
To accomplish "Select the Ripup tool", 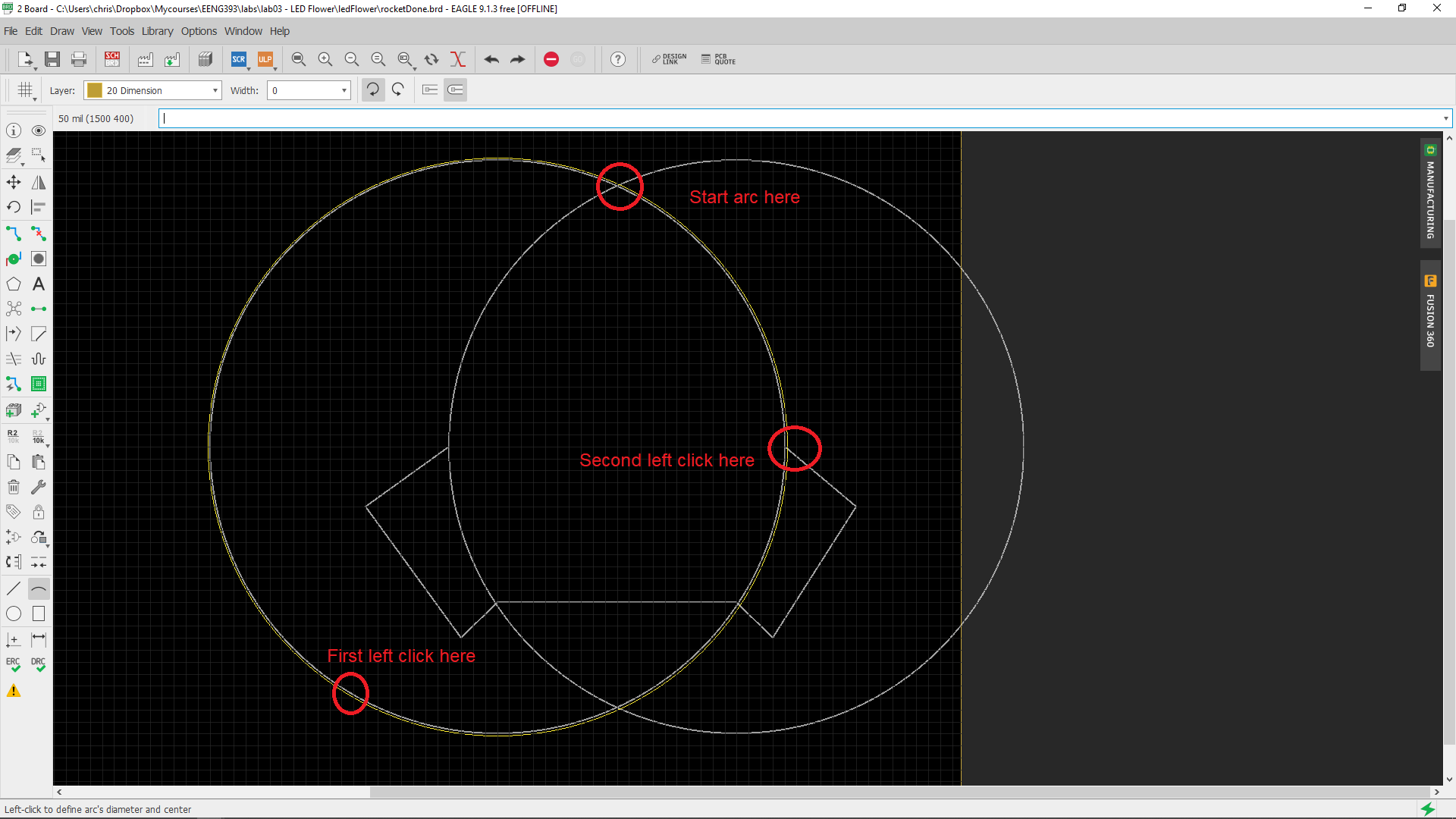I will [x=39, y=234].
